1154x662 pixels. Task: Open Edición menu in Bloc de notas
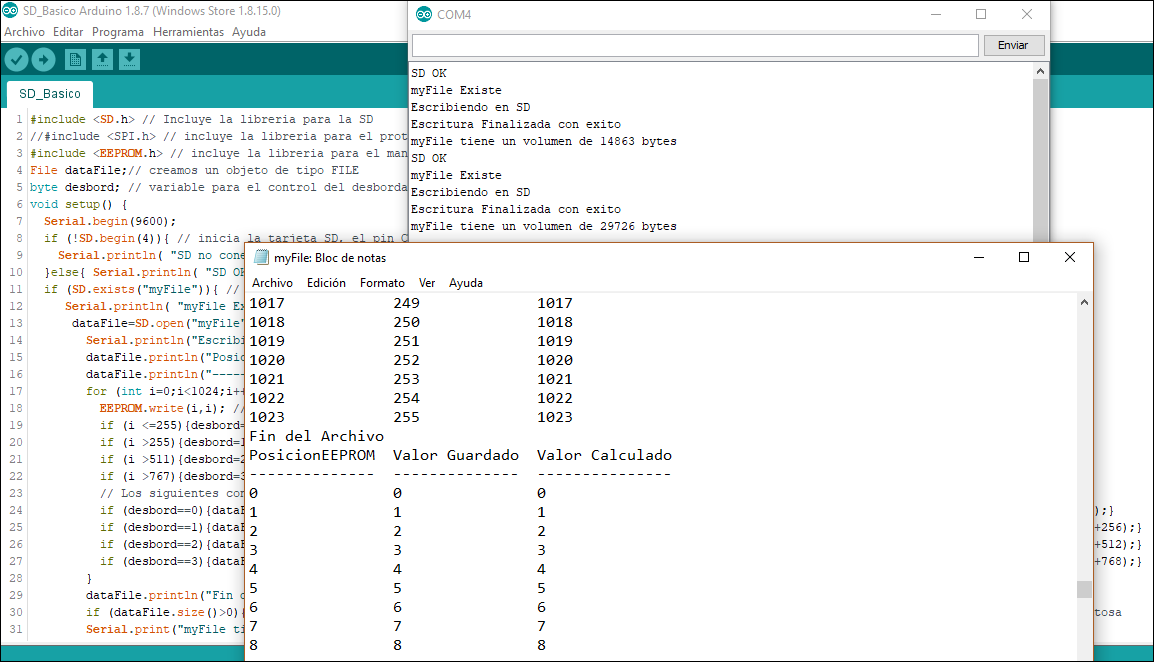326,283
